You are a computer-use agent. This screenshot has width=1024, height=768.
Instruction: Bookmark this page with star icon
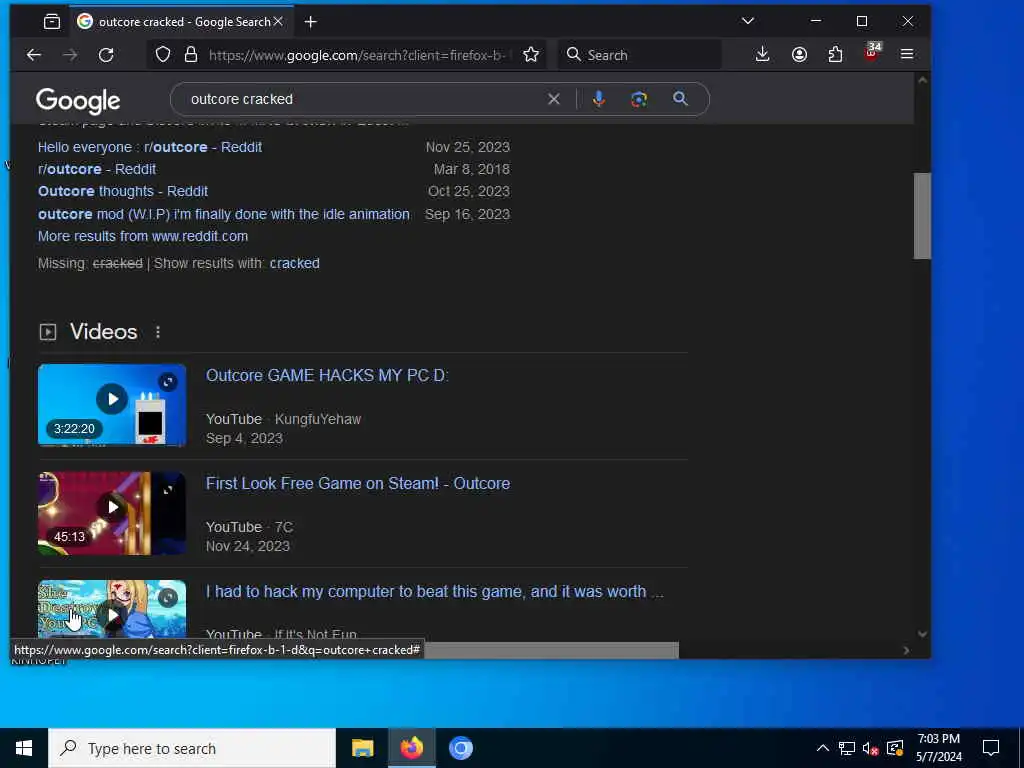(531, 55)
